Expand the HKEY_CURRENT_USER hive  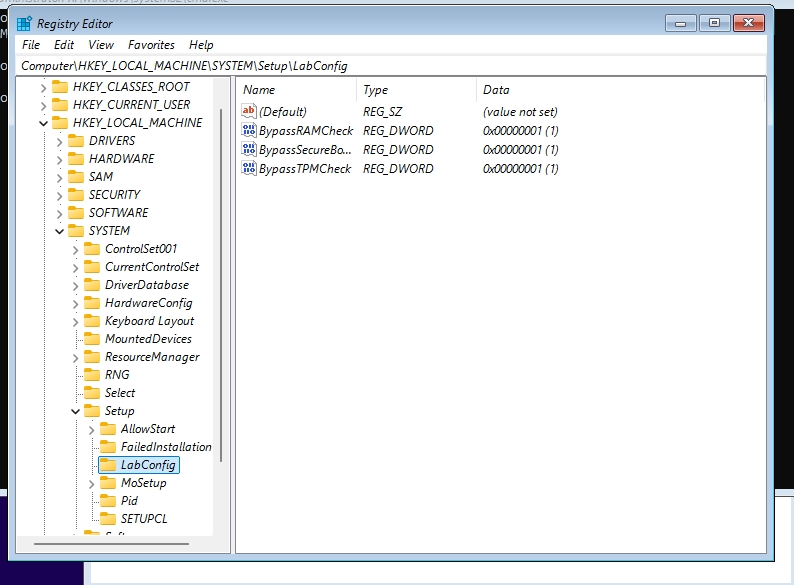[44, 105]
